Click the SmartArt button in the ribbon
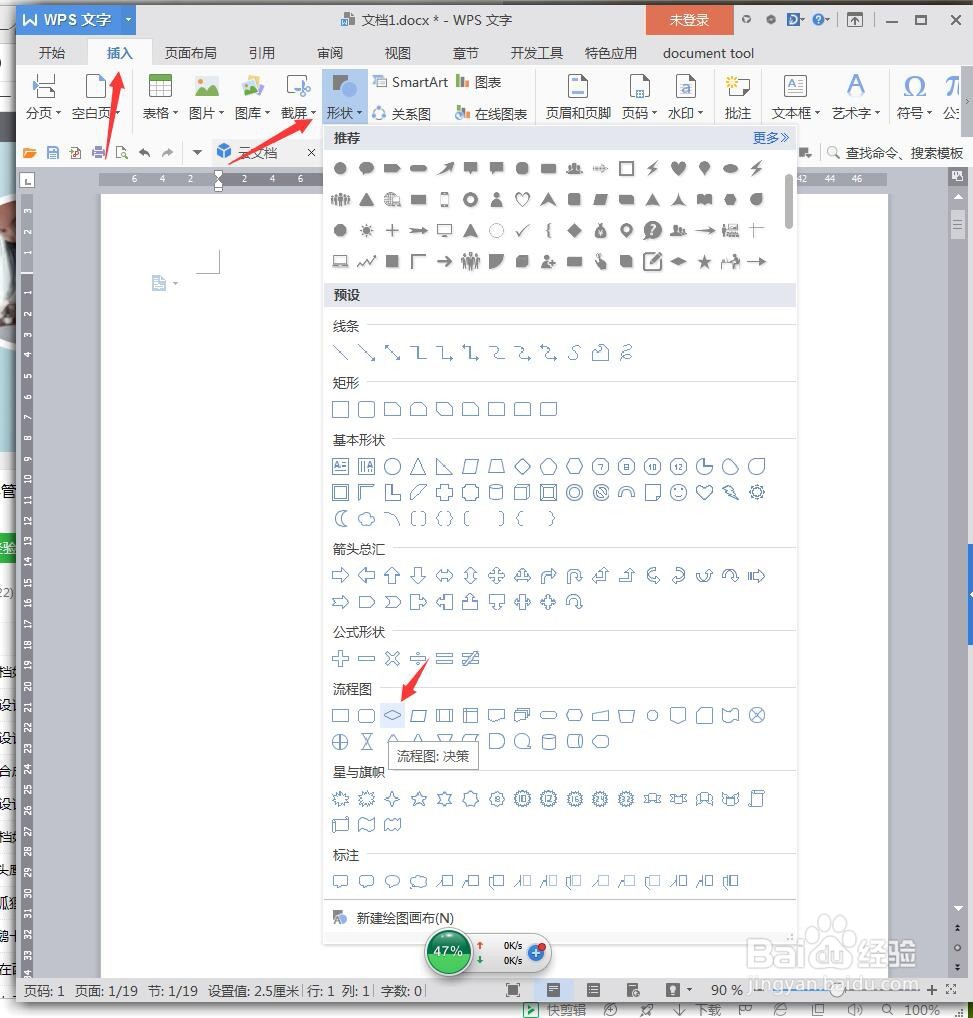Viewport: 973px width, 1018px height. [x=411, y=82]
